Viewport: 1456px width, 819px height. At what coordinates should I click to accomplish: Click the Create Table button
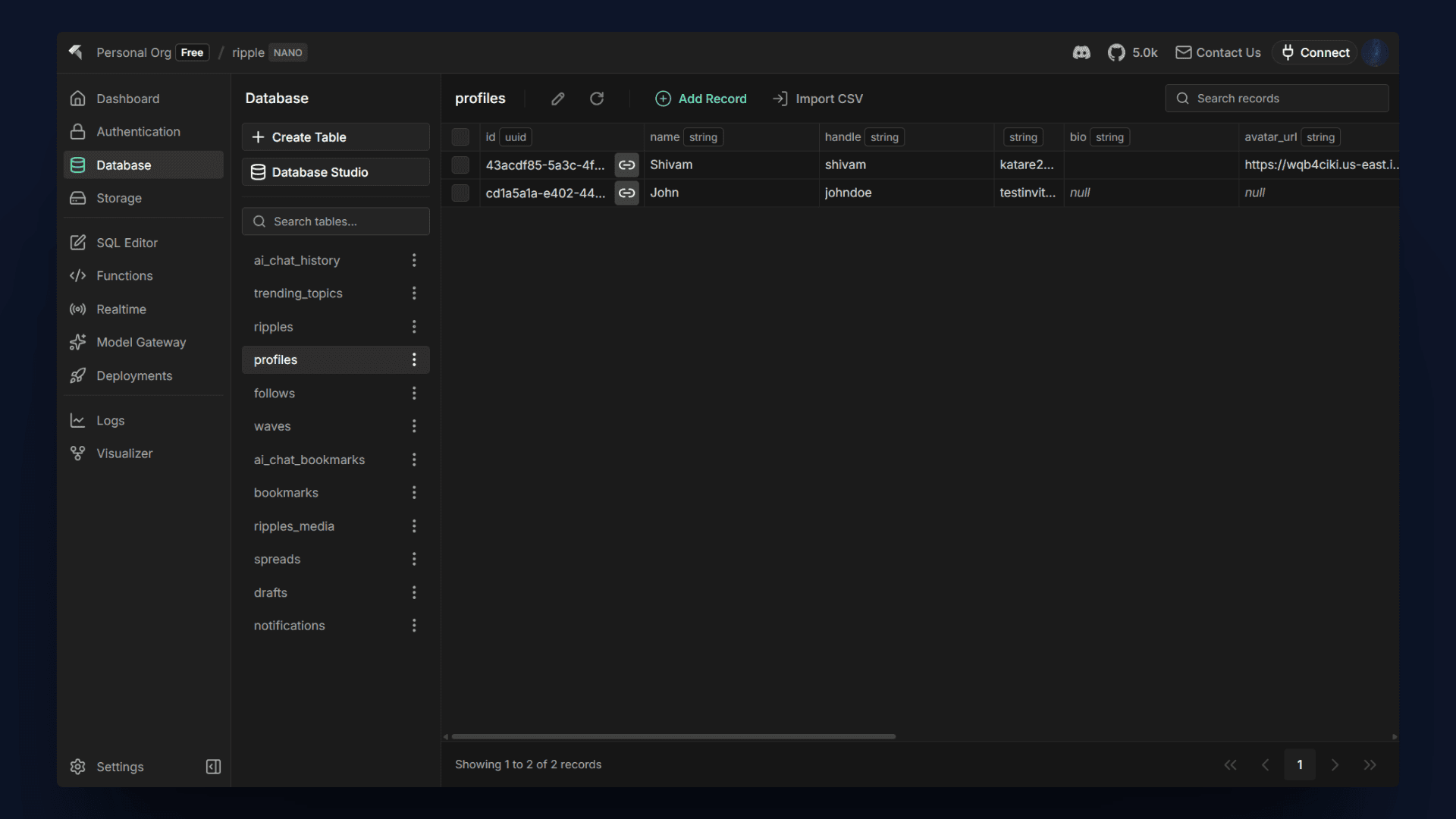(335, 137)
